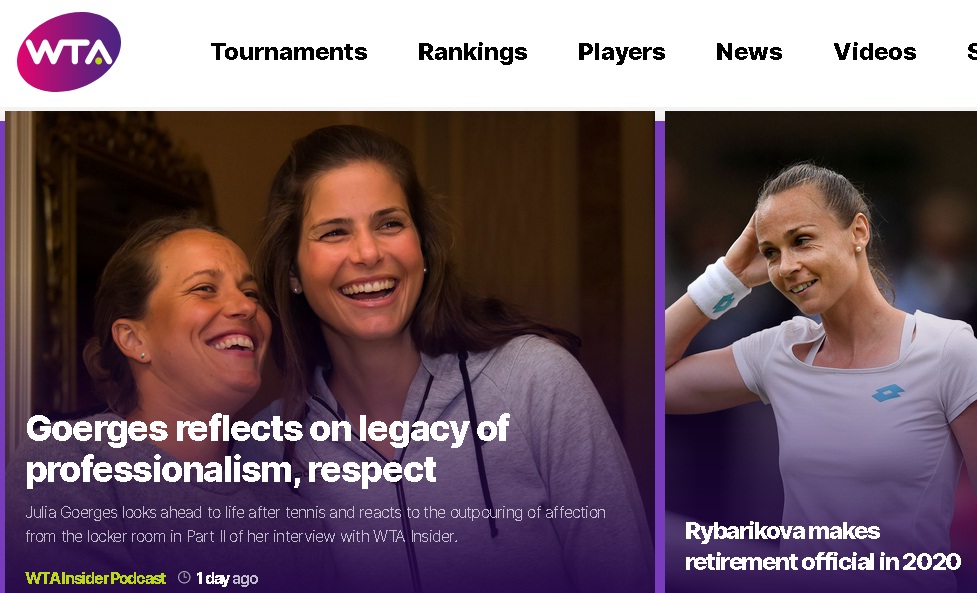Click the Julia Goerges article summary text
Image resolution: width=977 pixels, height=593 pixels.
[x=315, y=524]
